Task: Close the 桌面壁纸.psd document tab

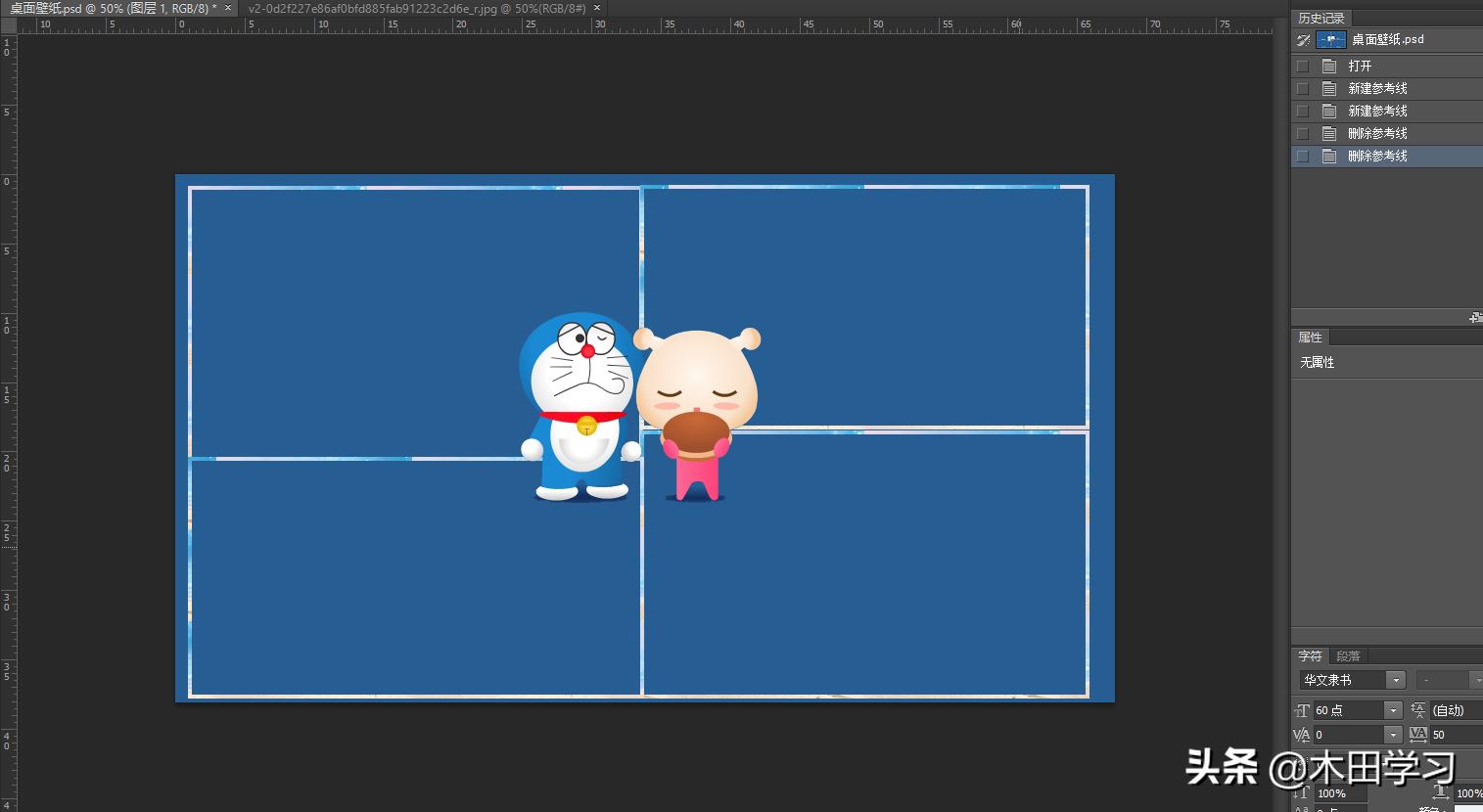Action: pyautogui.click(x=228, y=8)
